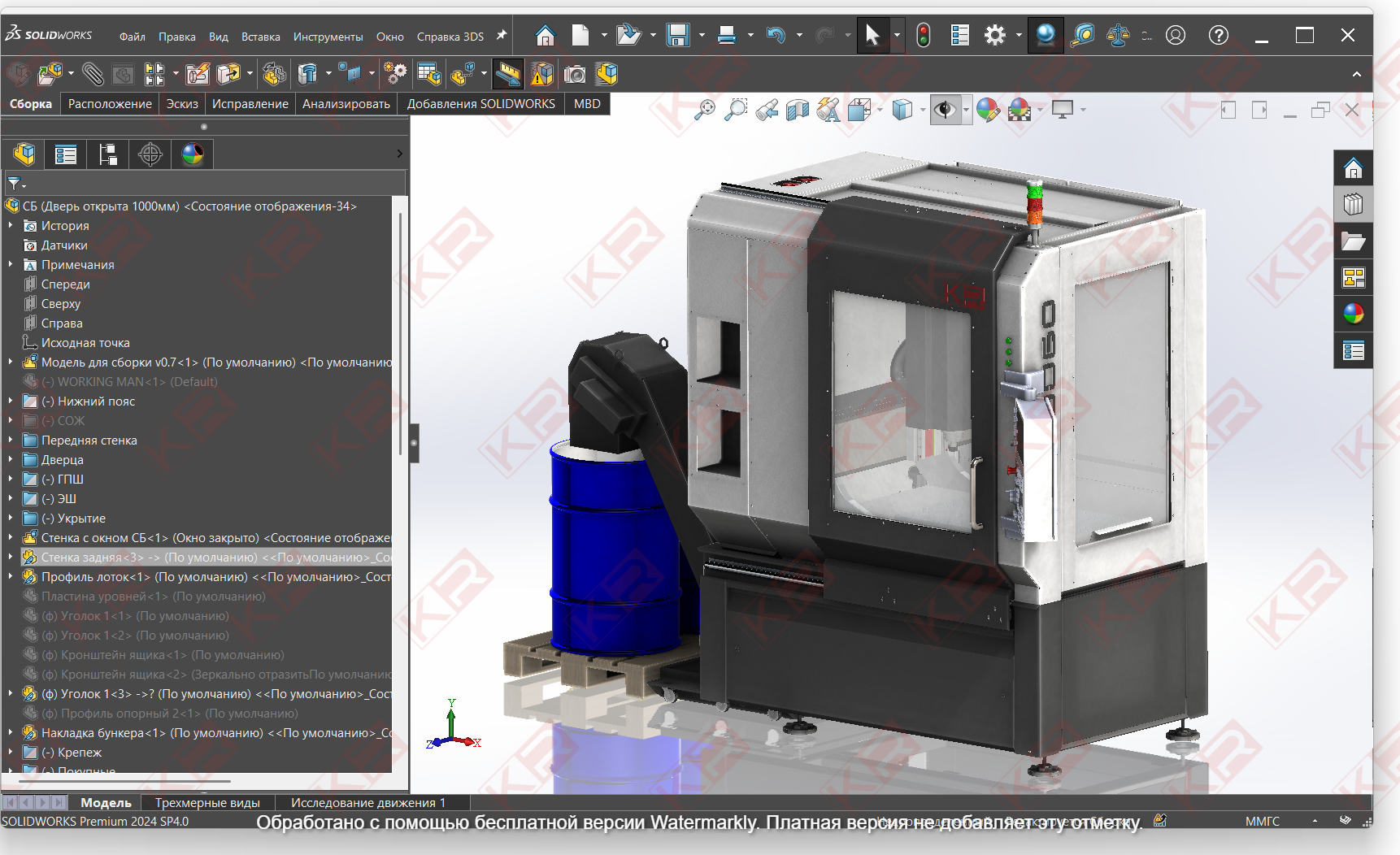Open Apply Scene color ball tool
This screenshot has height=855, width=1400.
point(1019,109)
